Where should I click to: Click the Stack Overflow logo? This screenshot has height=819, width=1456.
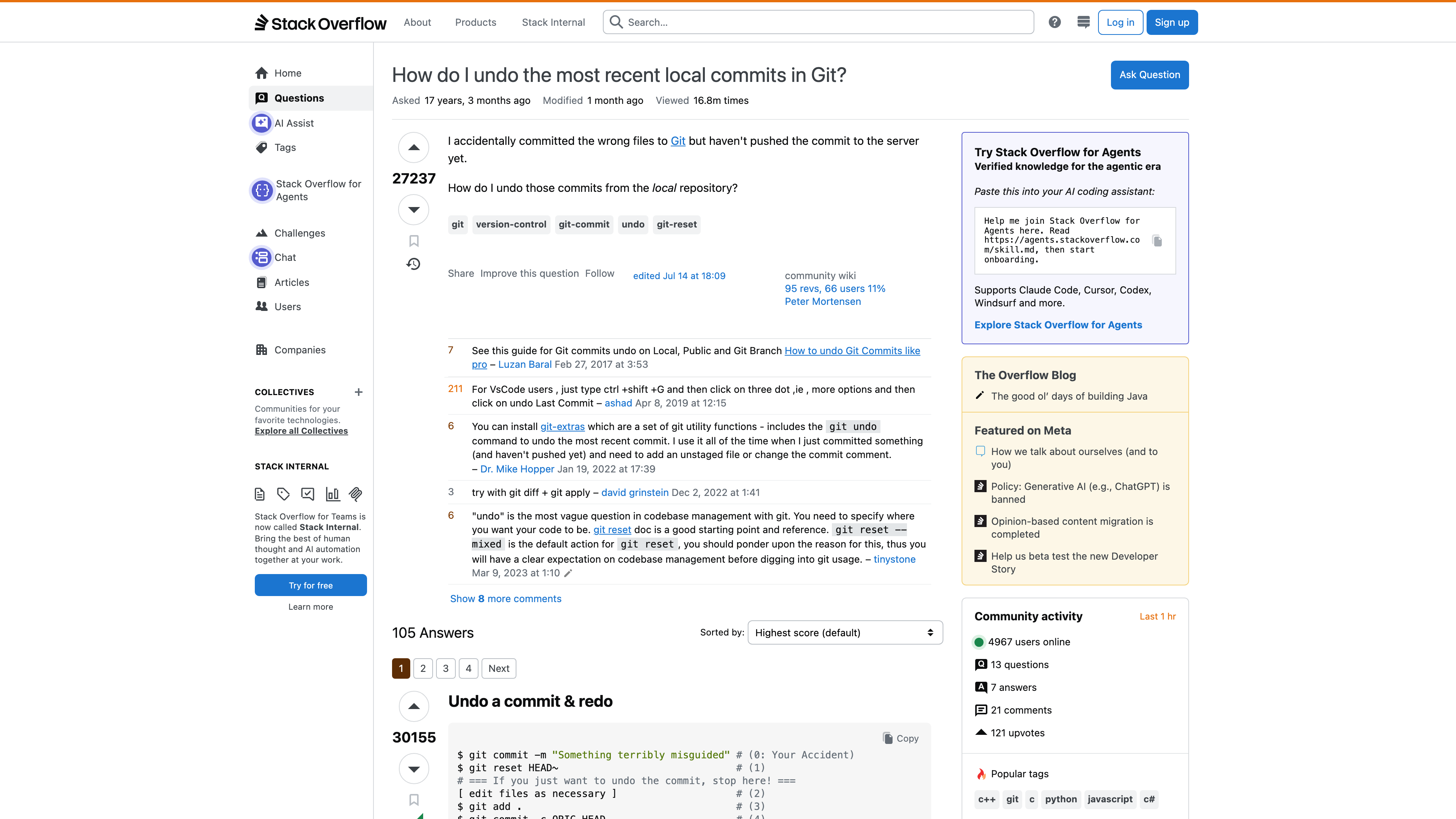320,23
